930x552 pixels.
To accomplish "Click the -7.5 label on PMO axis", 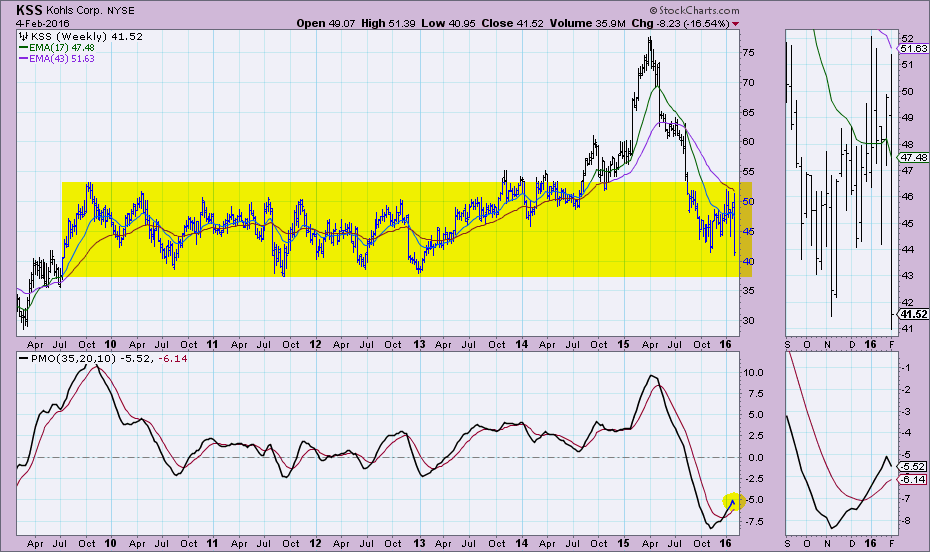I will [754, 521].
